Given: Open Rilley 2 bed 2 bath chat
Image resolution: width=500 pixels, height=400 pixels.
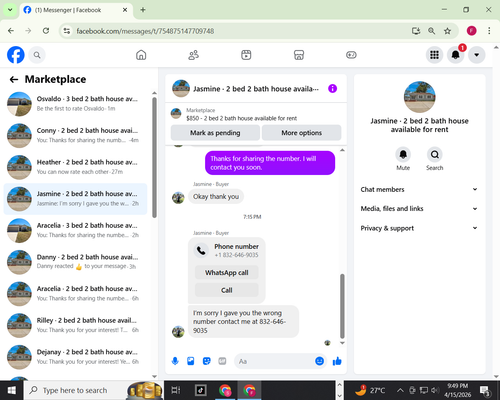Looking at the screenshot, I should pyautogui.click(x=75, y=325).
